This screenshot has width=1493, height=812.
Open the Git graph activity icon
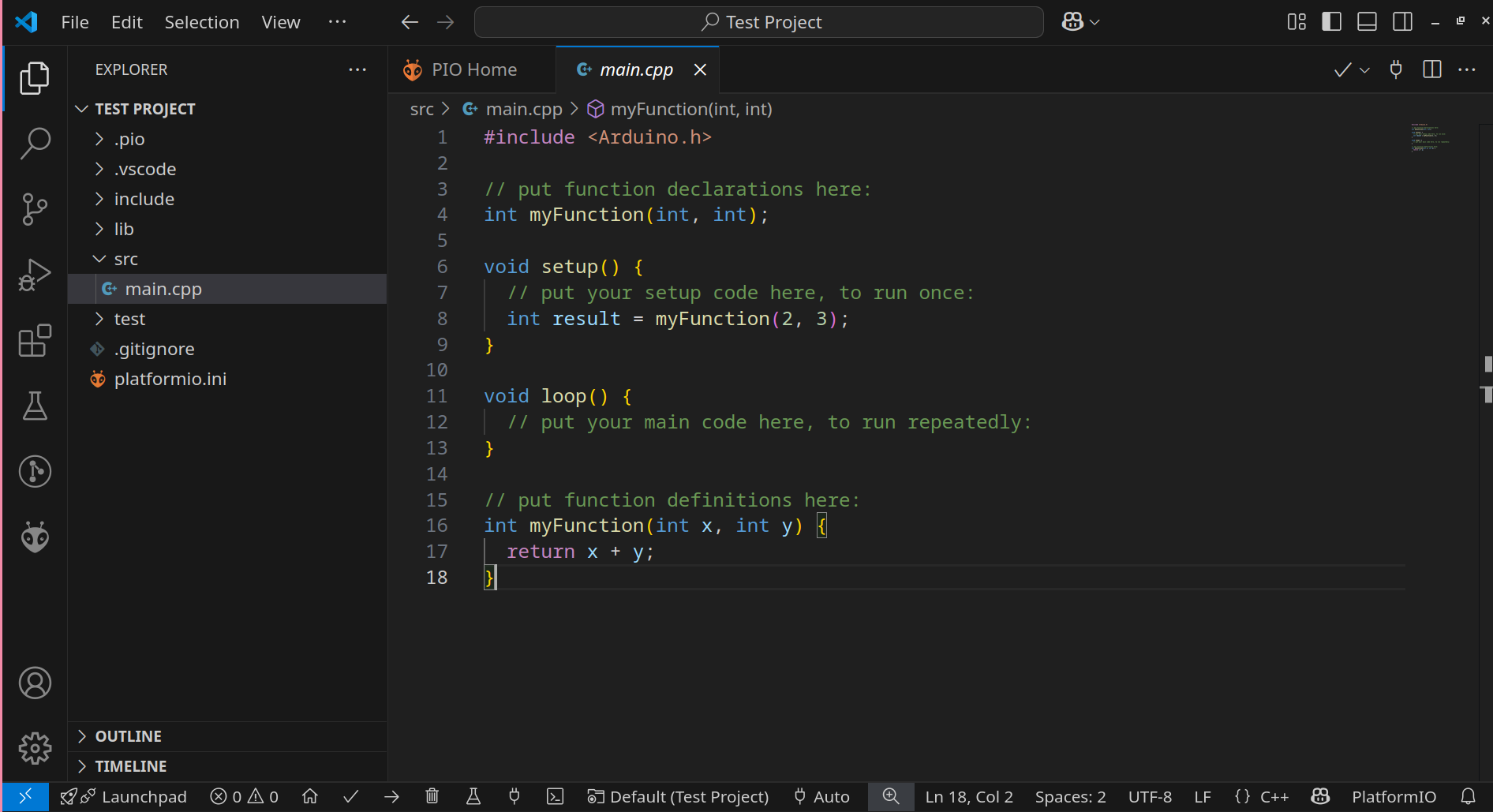(35, 471)
